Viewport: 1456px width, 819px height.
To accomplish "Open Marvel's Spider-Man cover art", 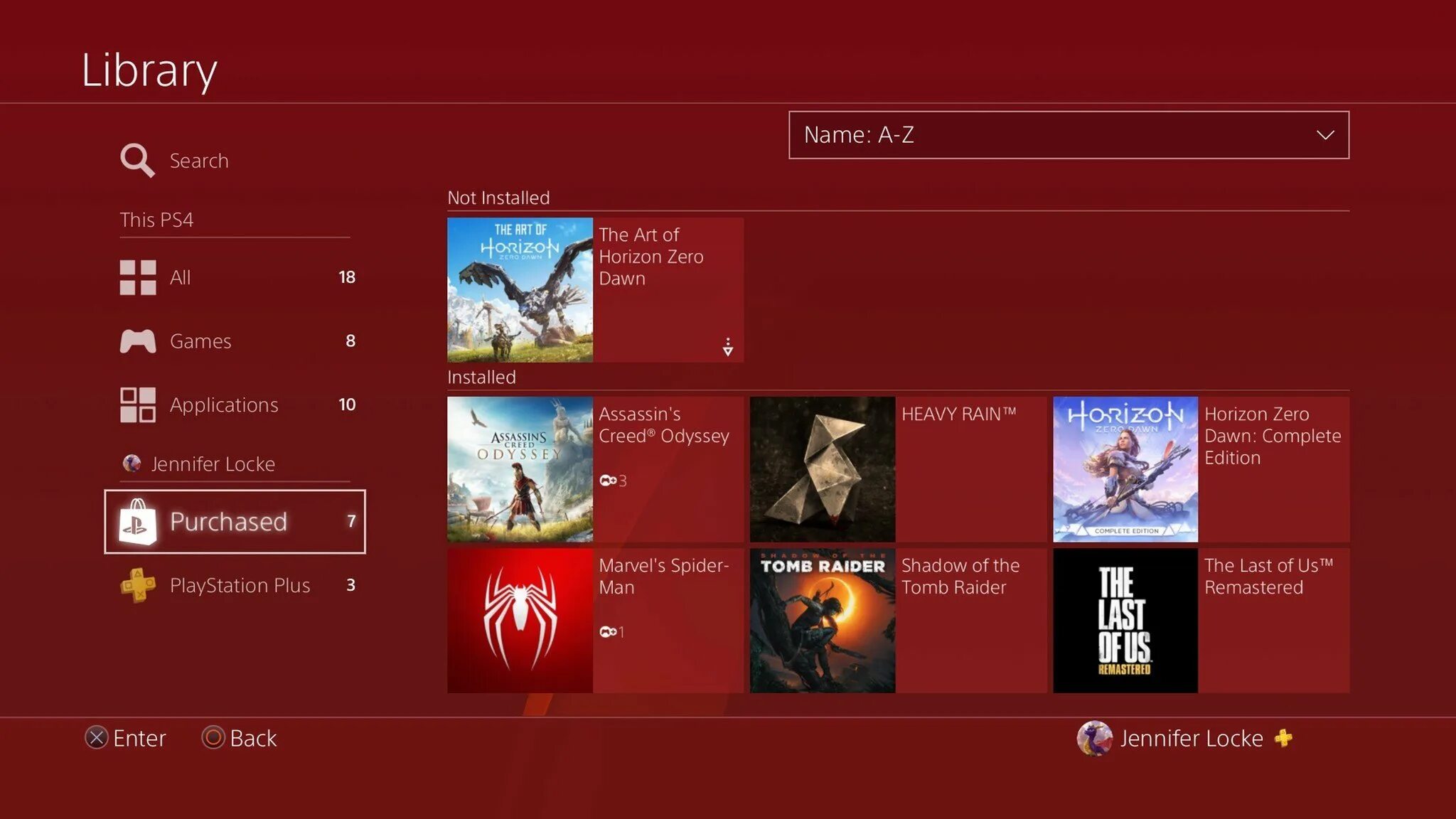I will [x=520, y=620].
